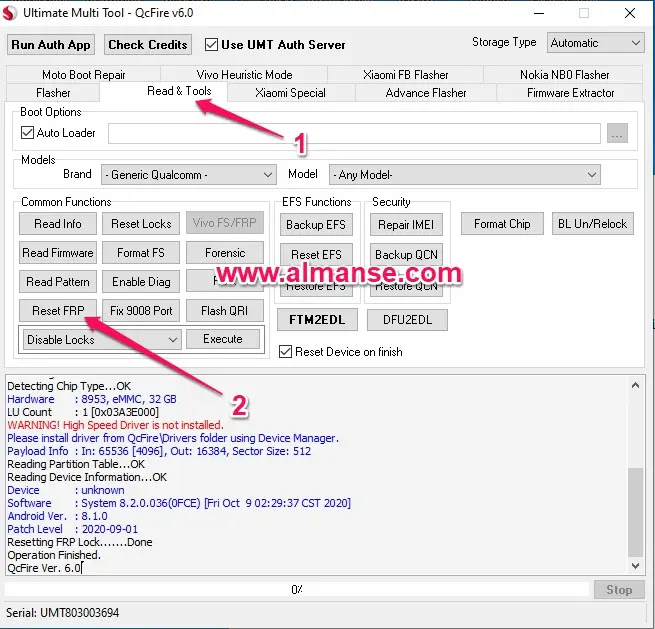This screenshot has height=629, width=655.
Task: Select Xiaomi FB Flasher tab
Action: pyautogui.click(x=406, y=75)
